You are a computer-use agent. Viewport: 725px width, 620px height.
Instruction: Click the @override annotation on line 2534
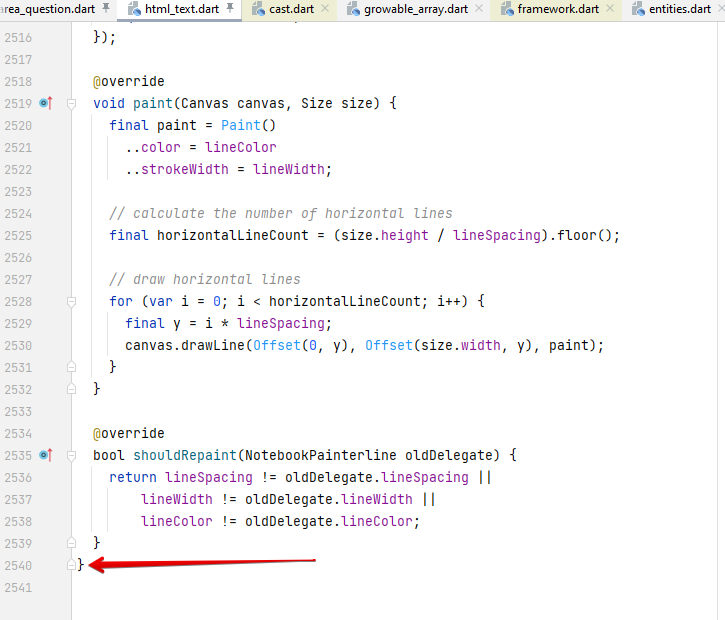coord(129,433)
